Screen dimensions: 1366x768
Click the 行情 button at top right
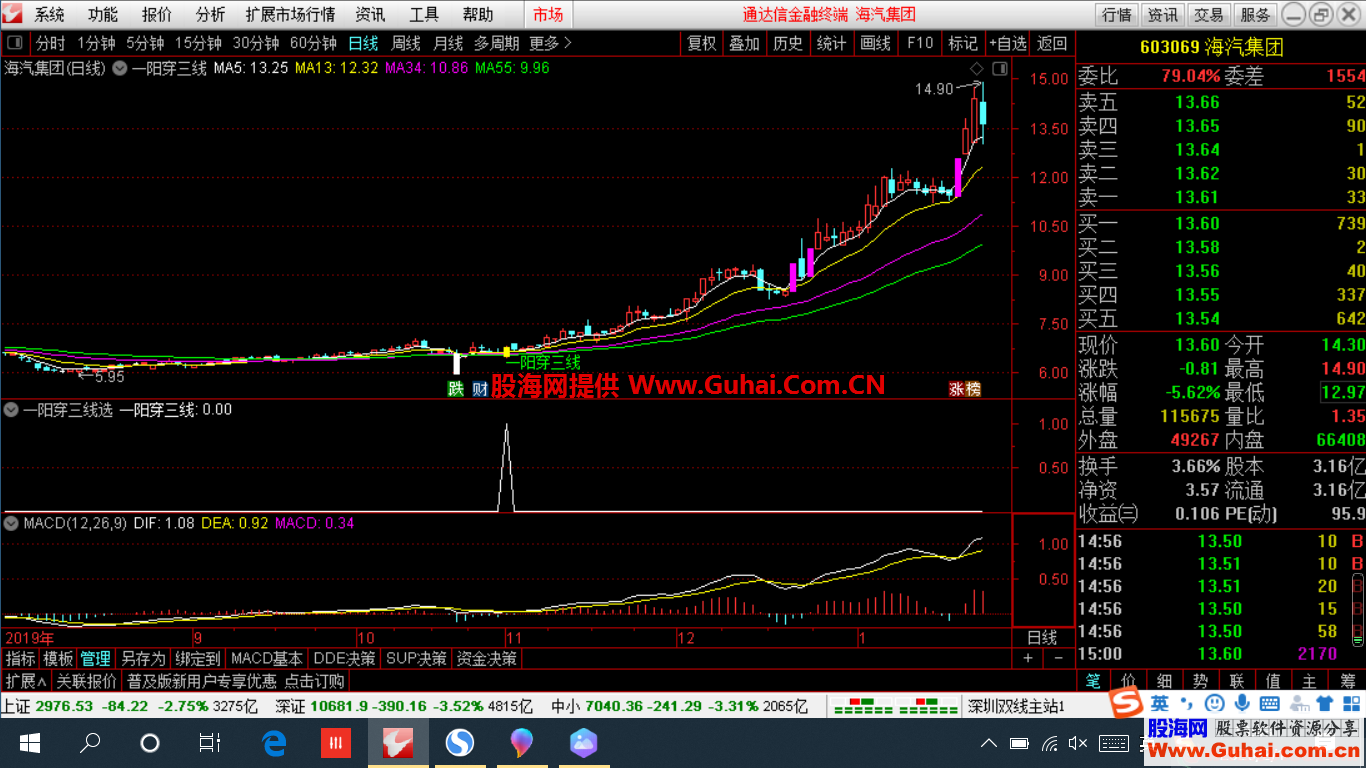point(1117,15)
